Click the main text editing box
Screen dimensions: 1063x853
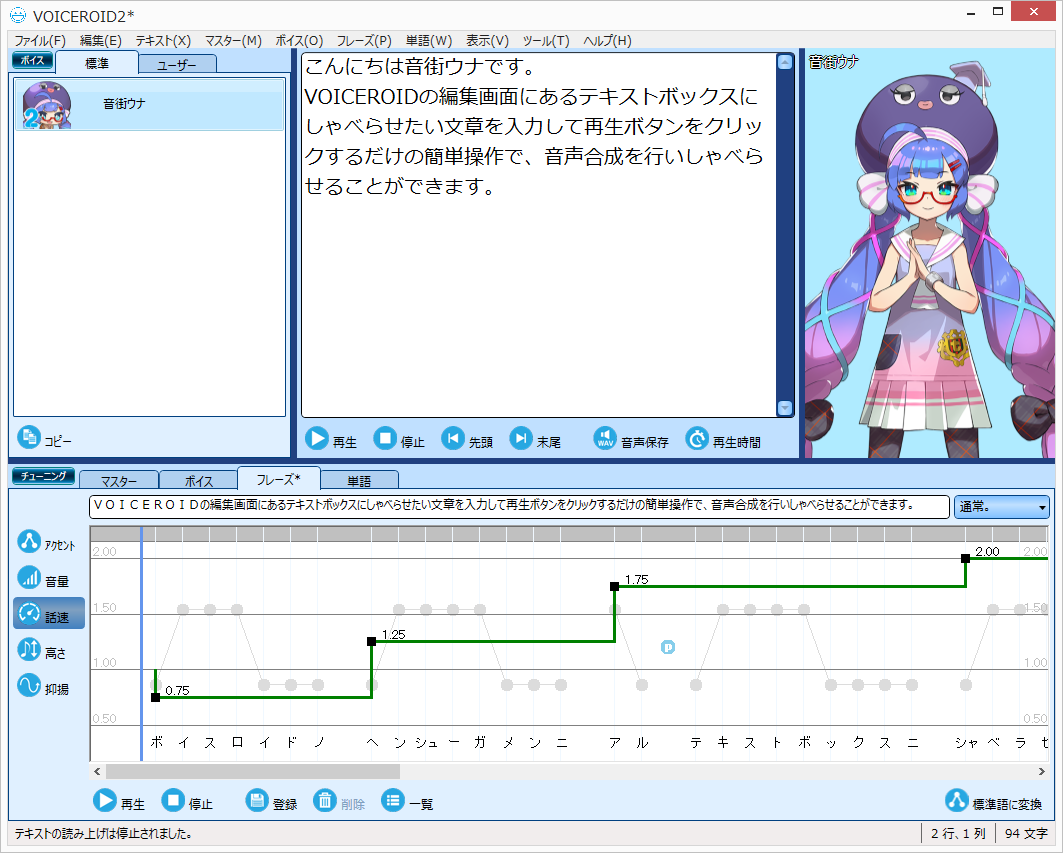538,235
